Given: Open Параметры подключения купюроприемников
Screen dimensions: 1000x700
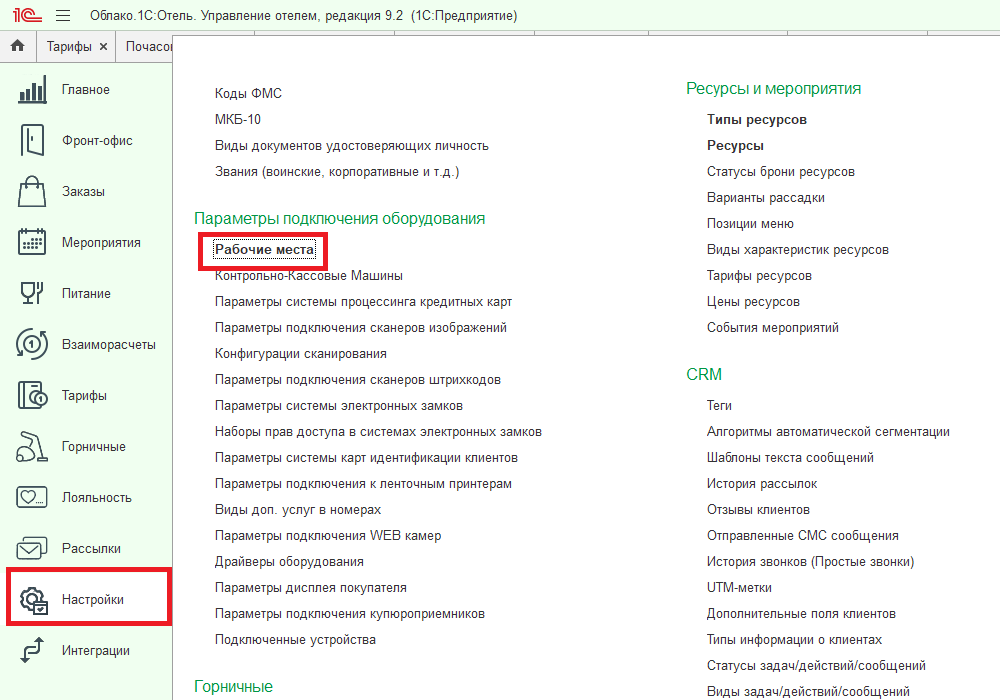Looking at the screenshot, I should [349, 615].
